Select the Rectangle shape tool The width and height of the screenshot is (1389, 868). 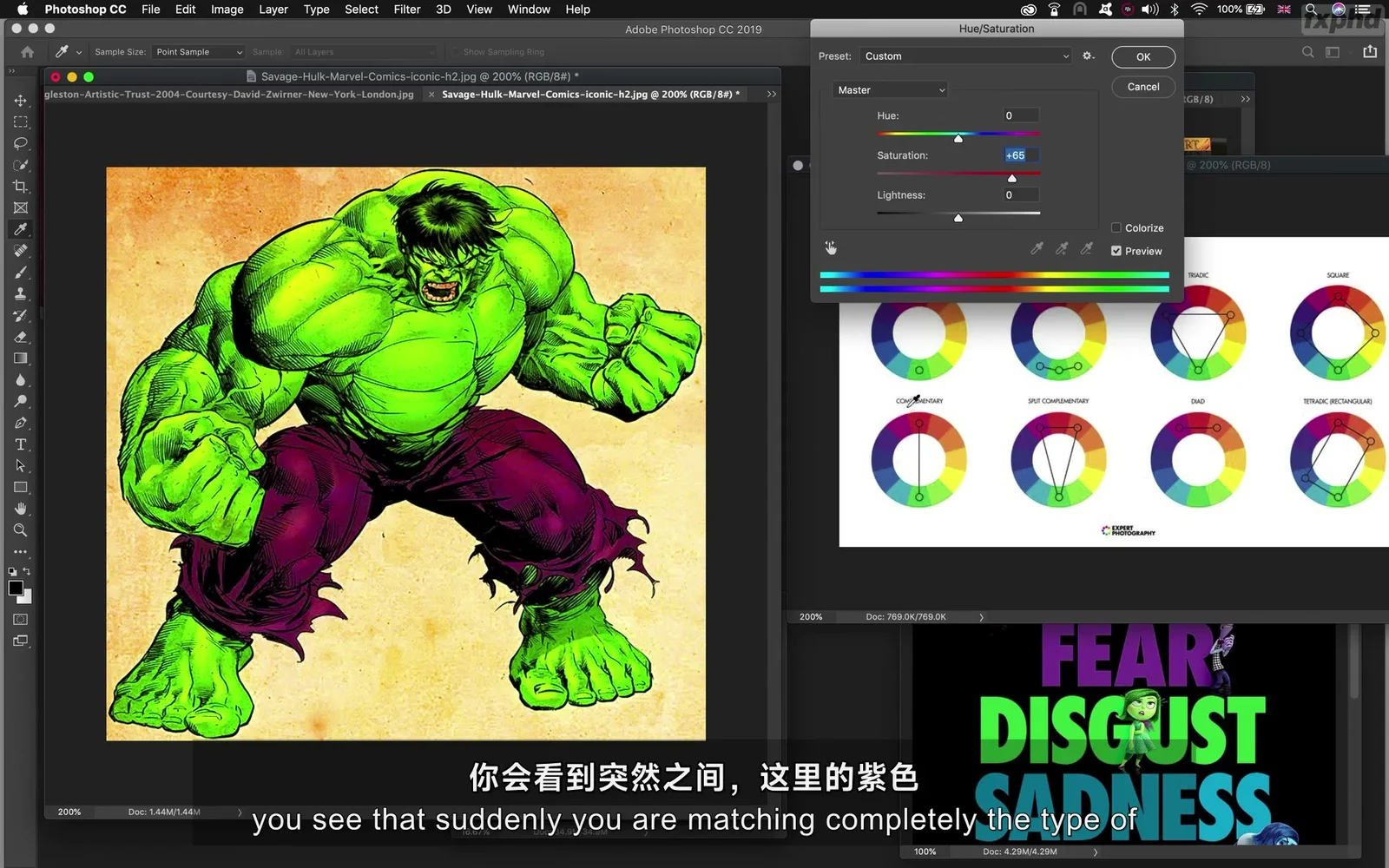click(21, 487)
